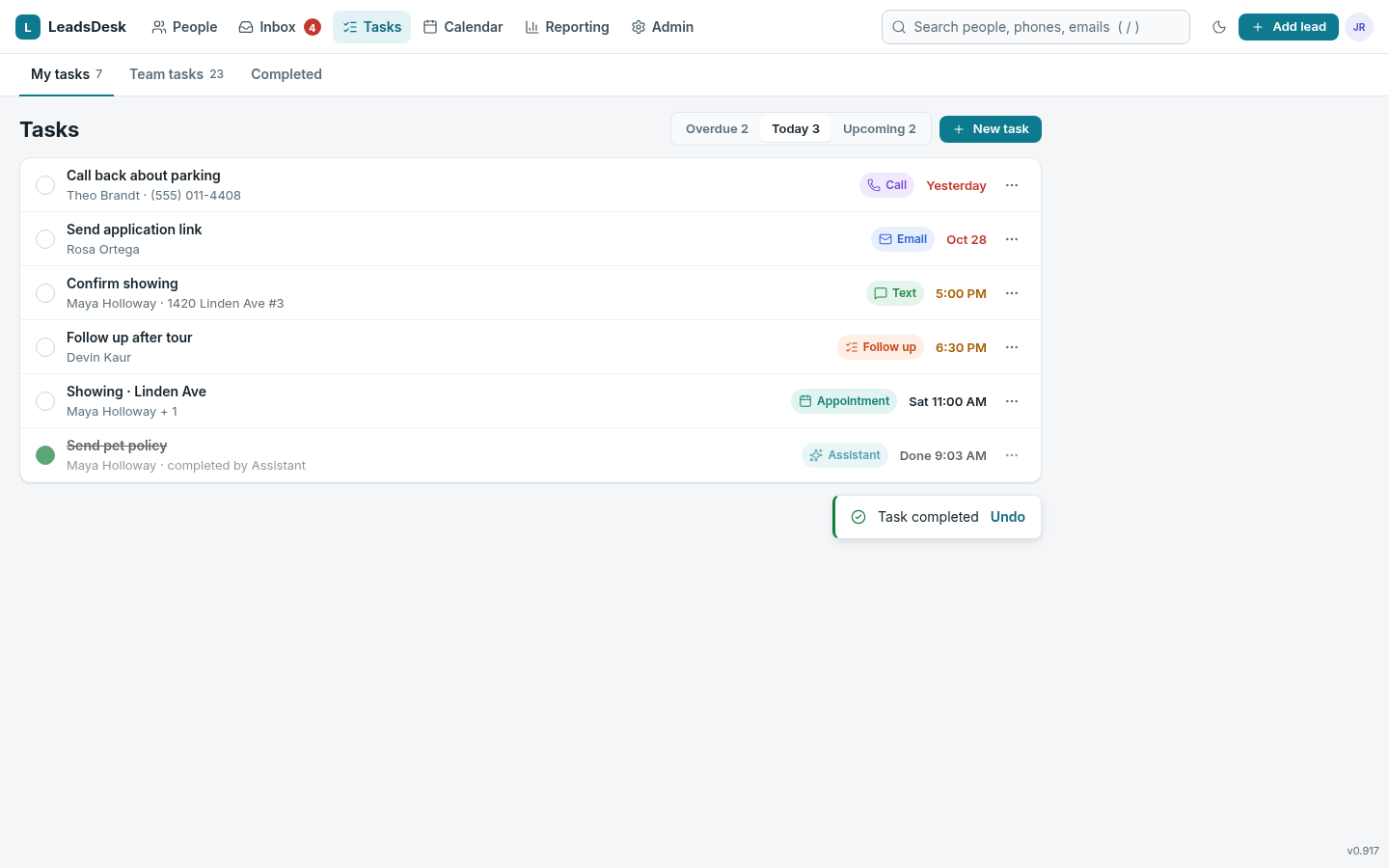Tick the Follow up after tour checkbox
This screenshot has height=868, width=1389.
[x=45, y=347]
